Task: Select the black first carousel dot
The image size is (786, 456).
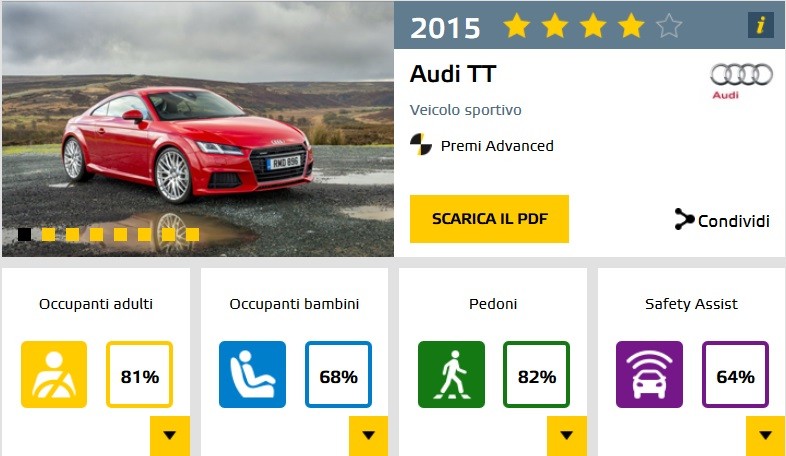Action: click(25, 234)
